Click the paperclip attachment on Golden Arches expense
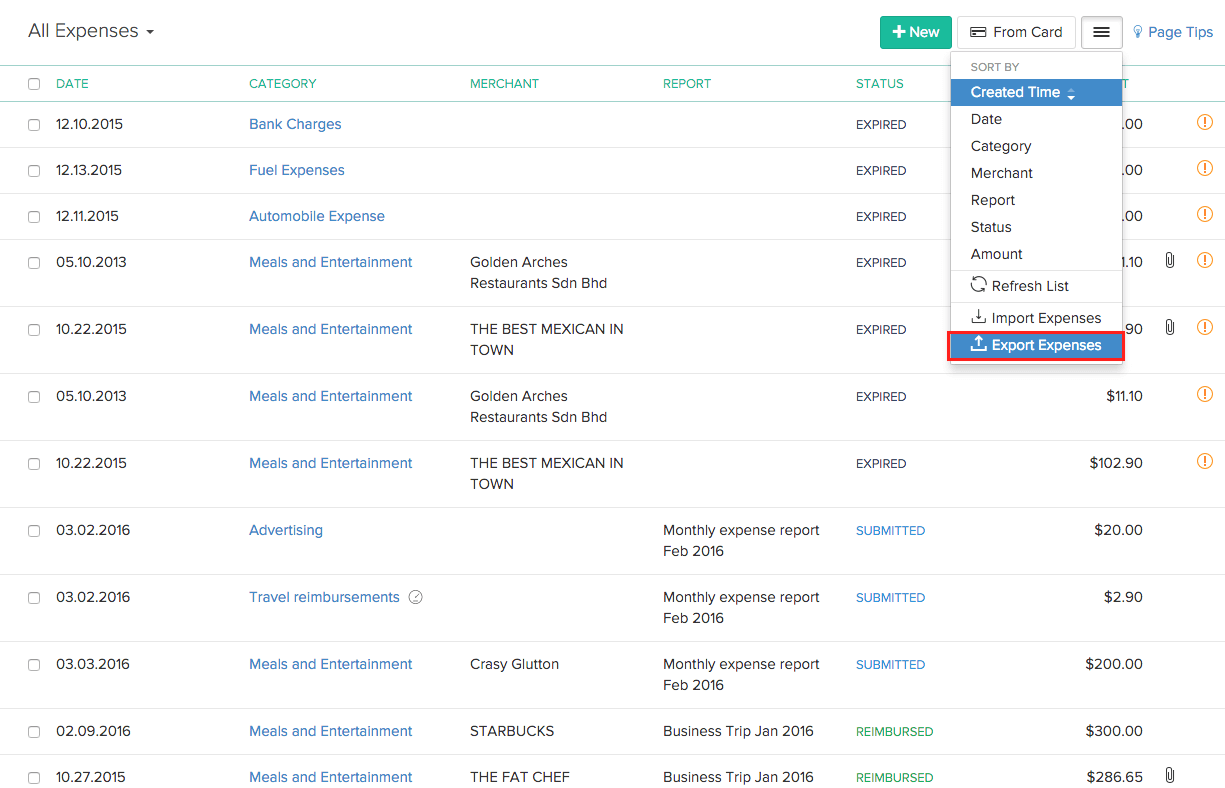The height and width of the screenshot is (788, 1225). pos(1170,261)
